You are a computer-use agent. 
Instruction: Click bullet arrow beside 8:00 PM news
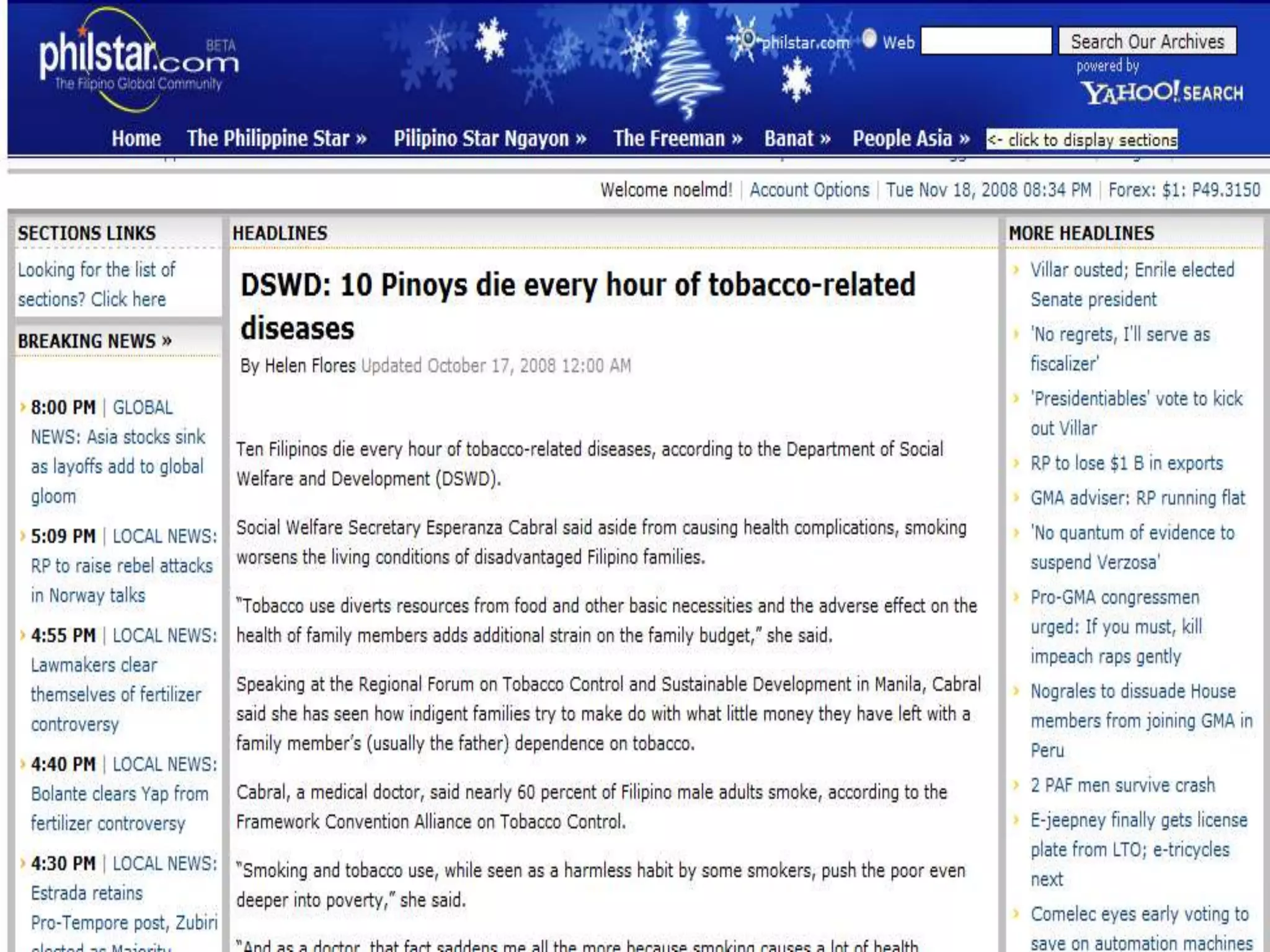pos(23,407)
